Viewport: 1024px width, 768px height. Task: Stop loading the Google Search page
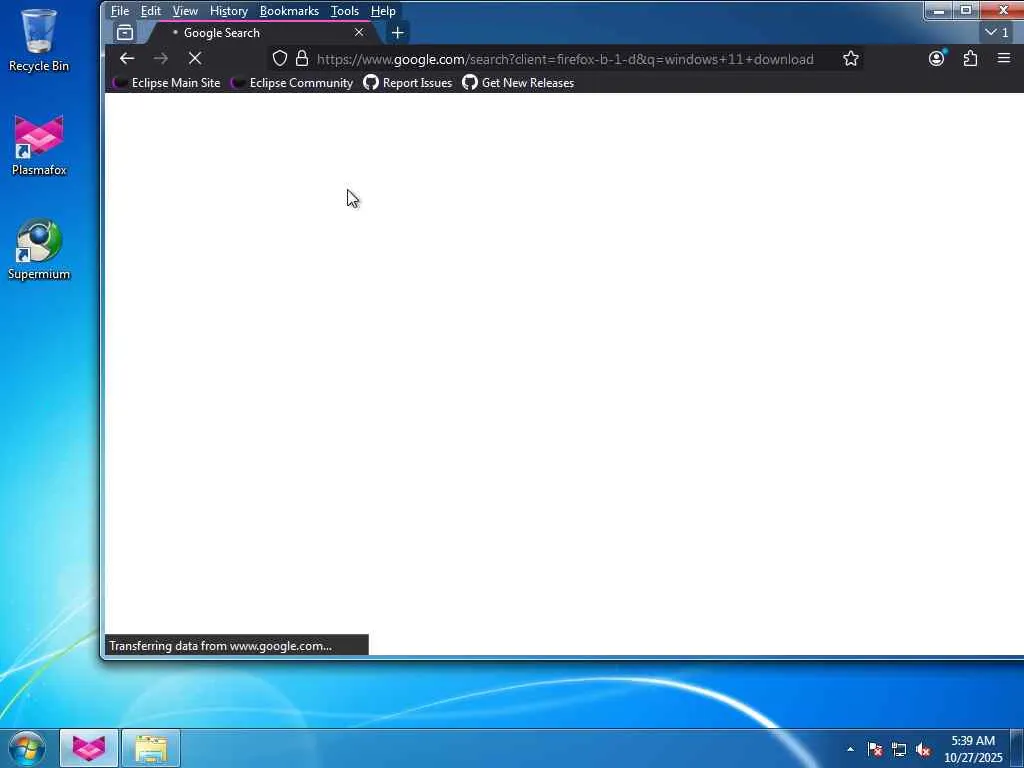pyautogui.click(x=195, y=59)
